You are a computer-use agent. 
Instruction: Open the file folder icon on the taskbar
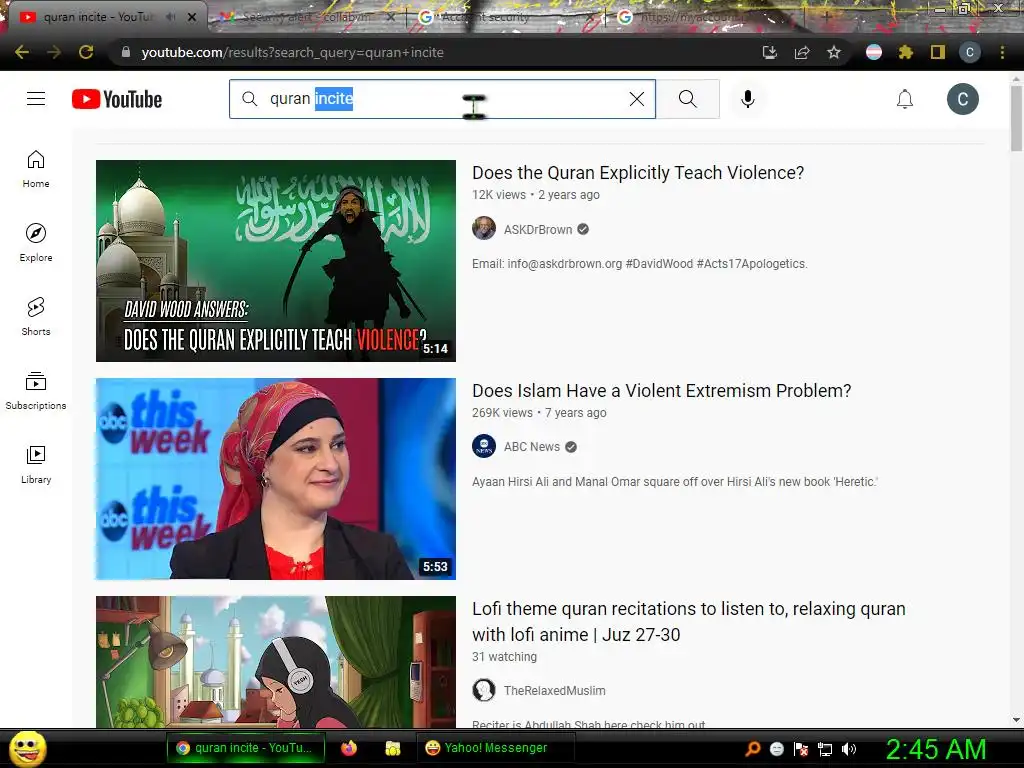[x=392, y=748]
